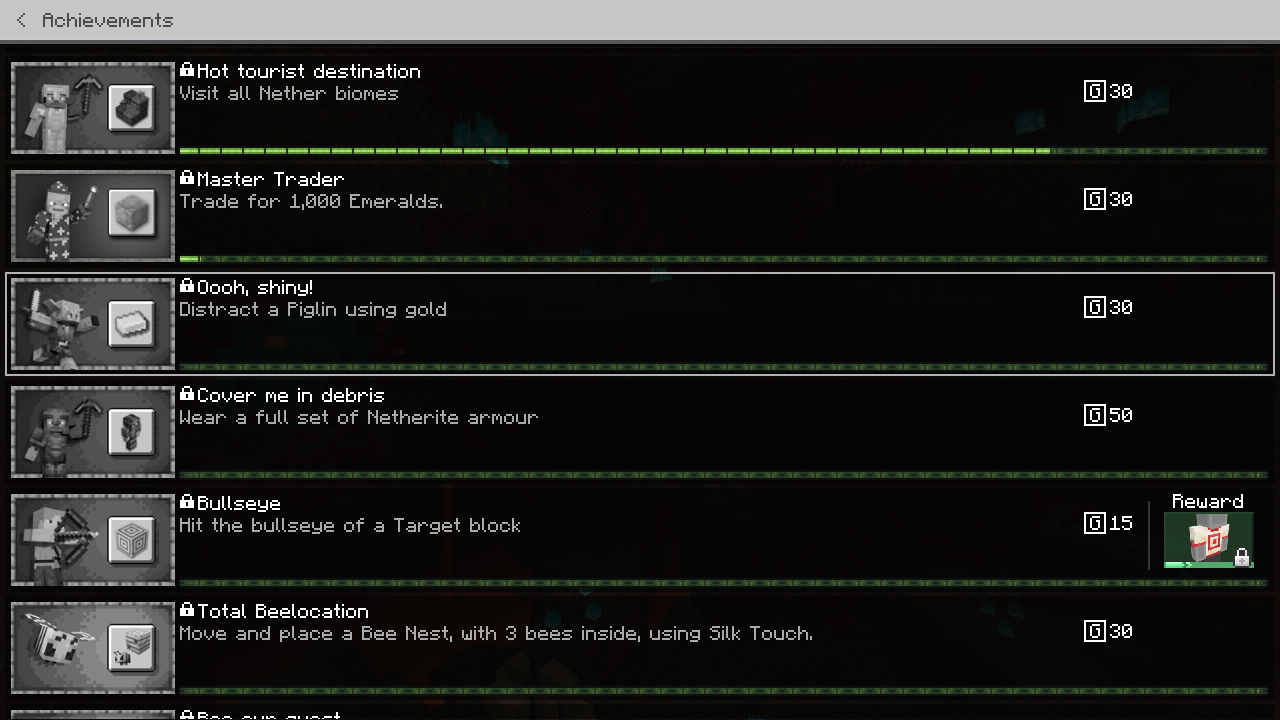Click the gamerscore G icon for Bullseye

pyautogui.click(x=1095, y=523)
